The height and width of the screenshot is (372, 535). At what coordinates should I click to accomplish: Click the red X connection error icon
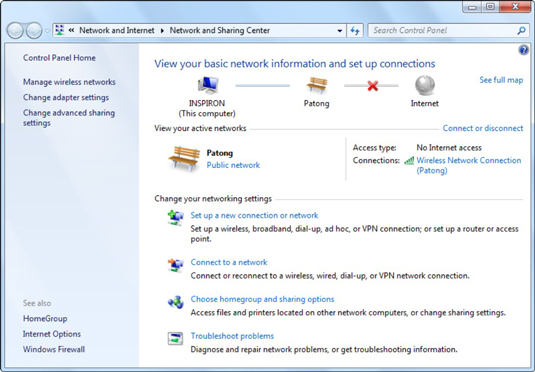coord(373,86)
